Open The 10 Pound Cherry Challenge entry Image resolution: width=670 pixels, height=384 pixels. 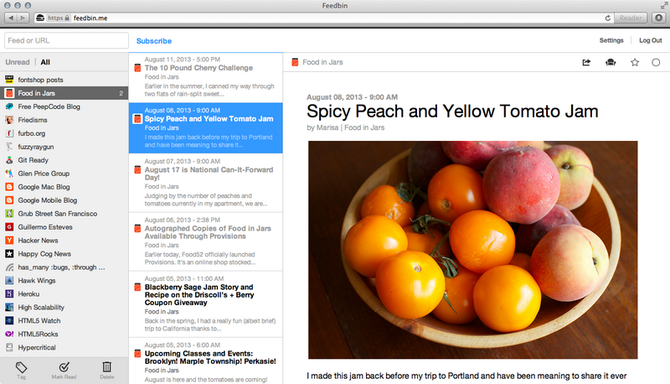coord(206,77)
